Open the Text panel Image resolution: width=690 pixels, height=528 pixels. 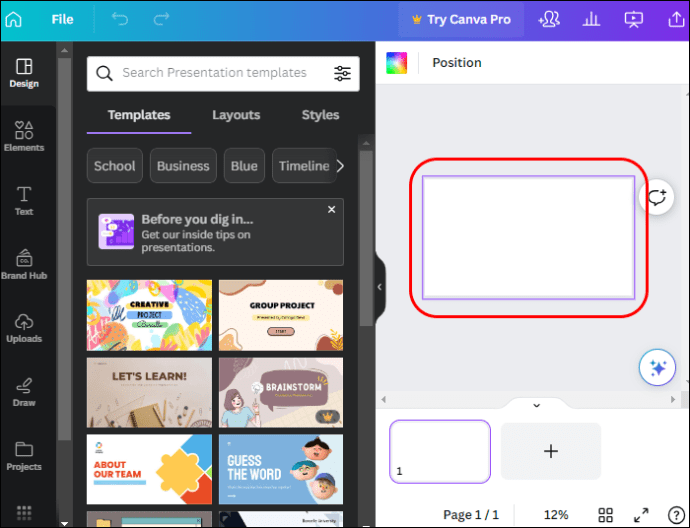[24, 201]
